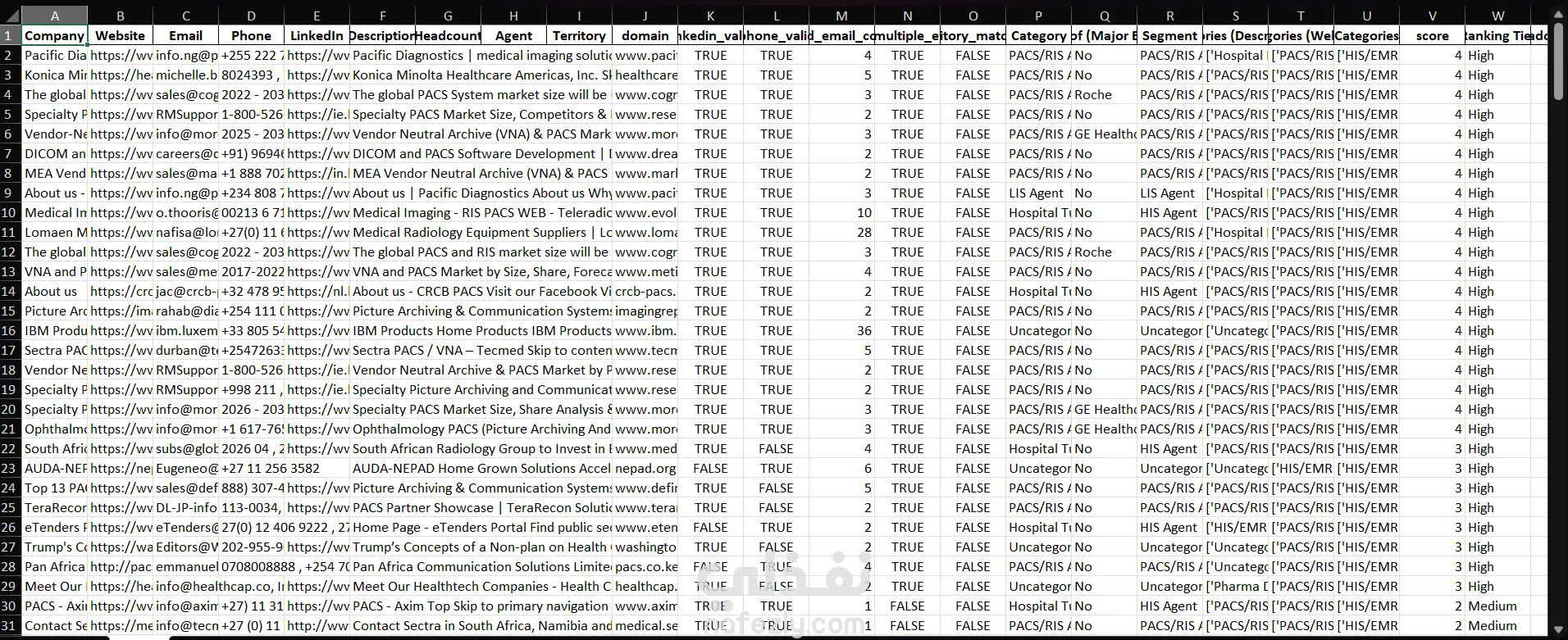Select column P by its letter header
Screen dimensions: 1568x640
(x=1038, y=16)
